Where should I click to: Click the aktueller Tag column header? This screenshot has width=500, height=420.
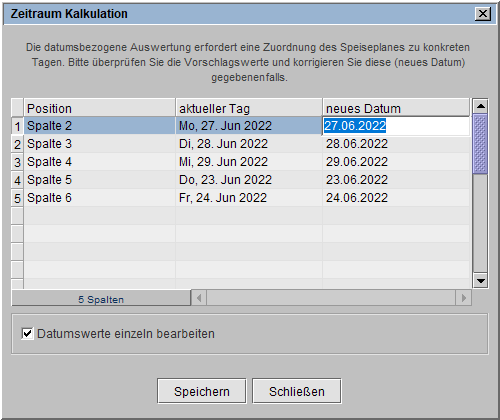249,108
